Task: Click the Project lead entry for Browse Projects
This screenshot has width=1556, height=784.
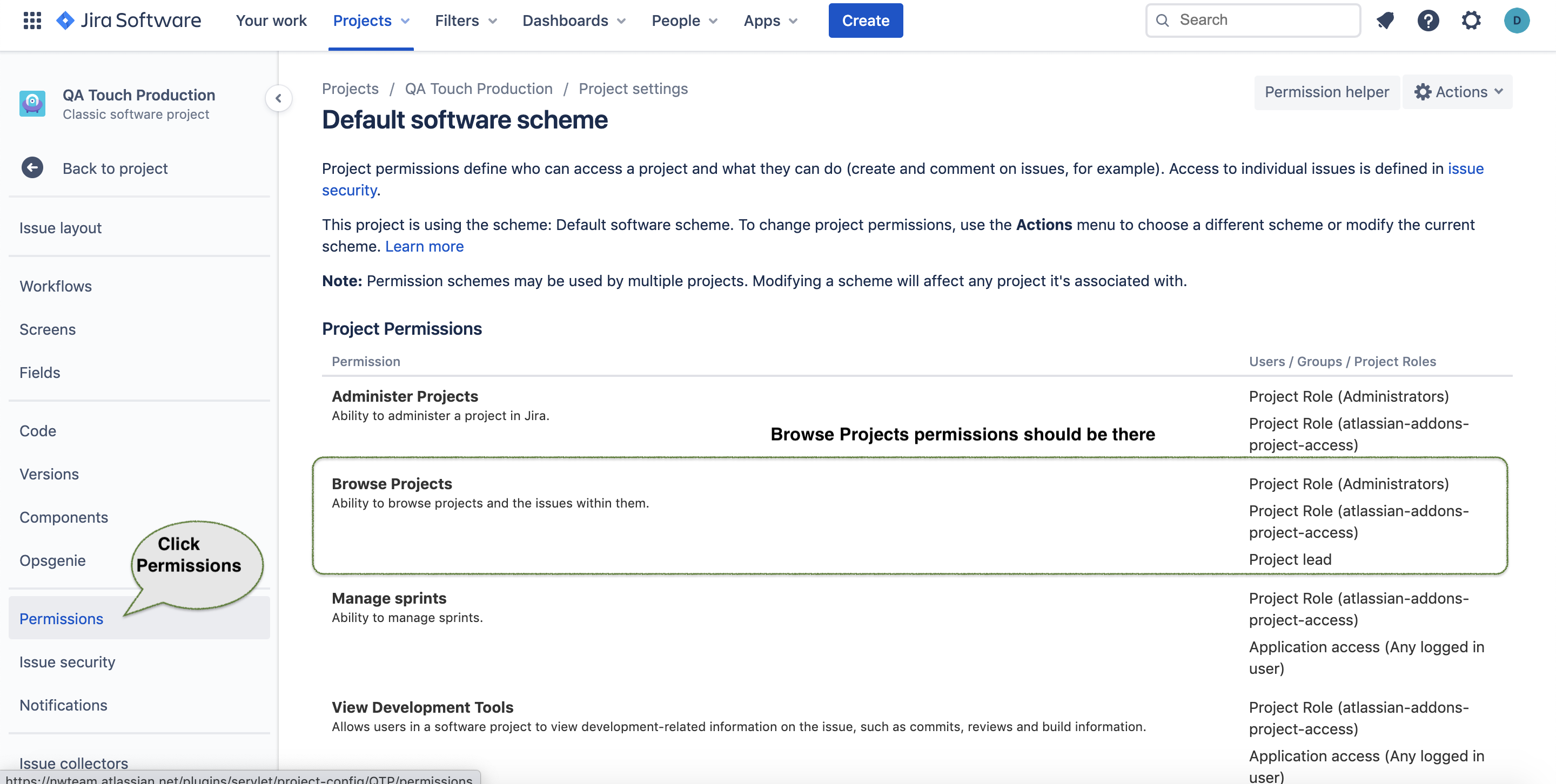Action: (1290, 559)
